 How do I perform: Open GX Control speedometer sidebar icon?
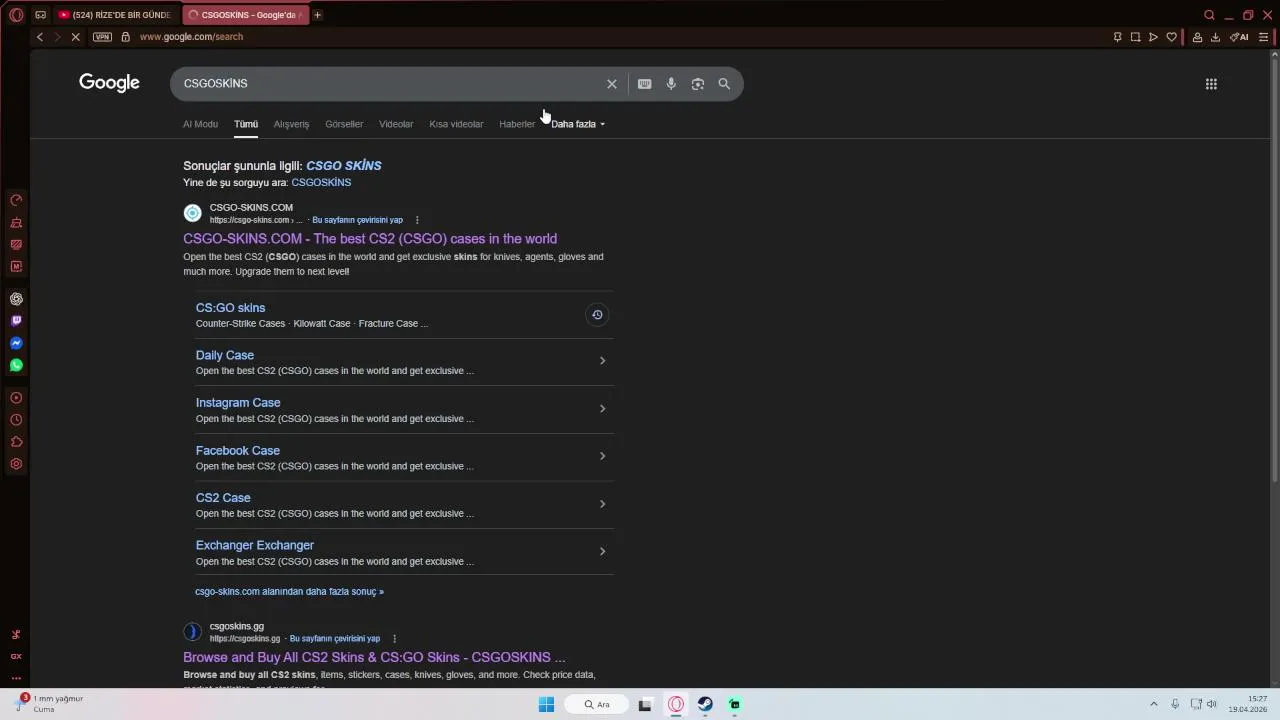click(x=16, y=200)
